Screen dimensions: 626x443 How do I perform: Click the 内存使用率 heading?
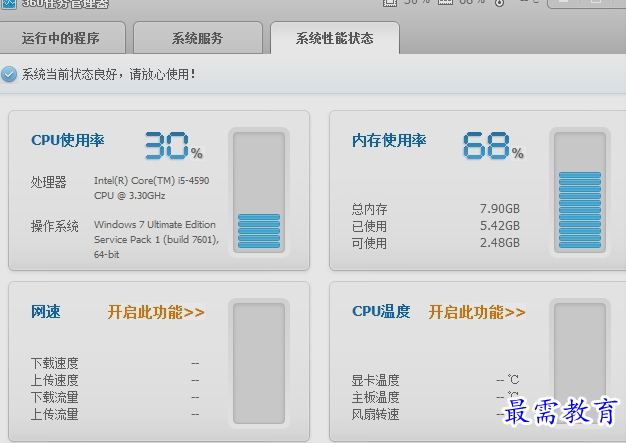tap(389, 140)
